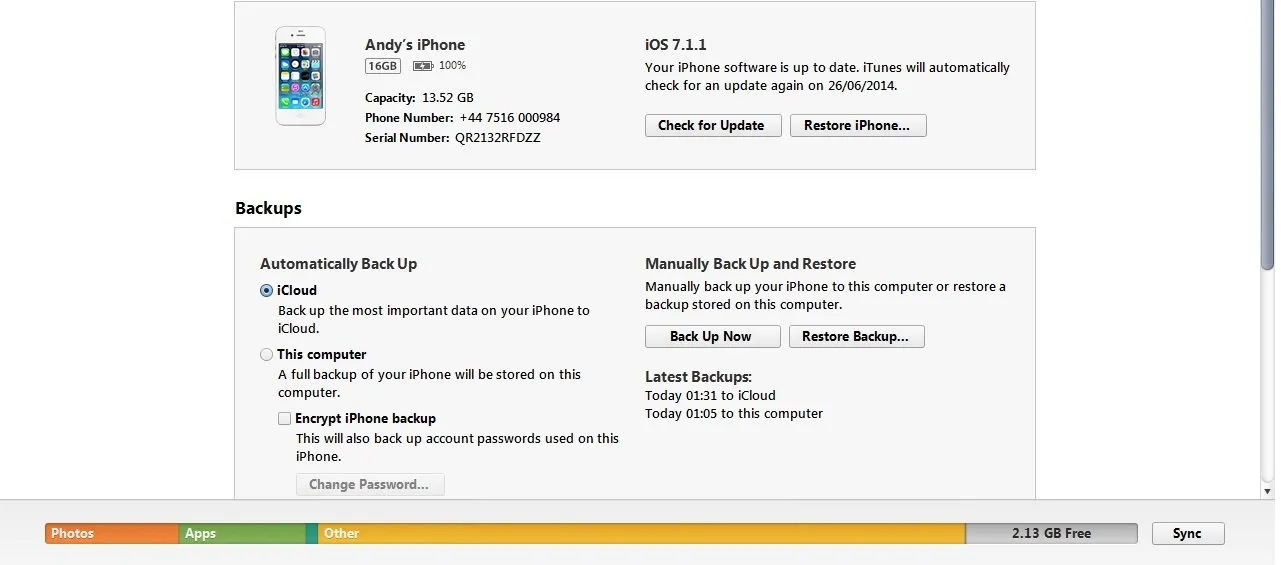Image resolution: width=1281 pixels, height=565 pixels.
Task: Click the battery level icon
Action: [423, 66]
